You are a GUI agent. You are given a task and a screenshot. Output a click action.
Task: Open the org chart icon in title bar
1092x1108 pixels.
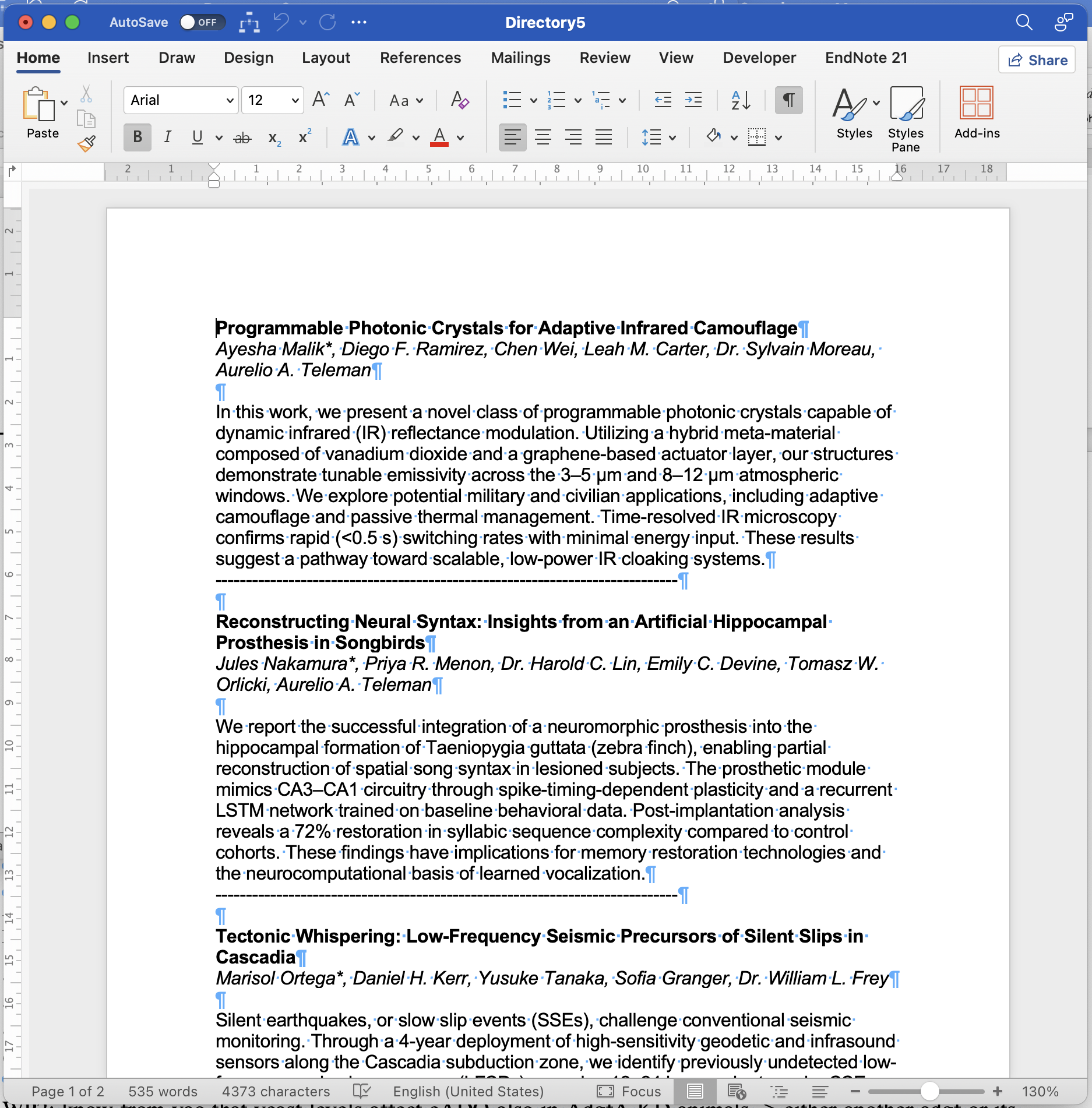pos(249,22)
